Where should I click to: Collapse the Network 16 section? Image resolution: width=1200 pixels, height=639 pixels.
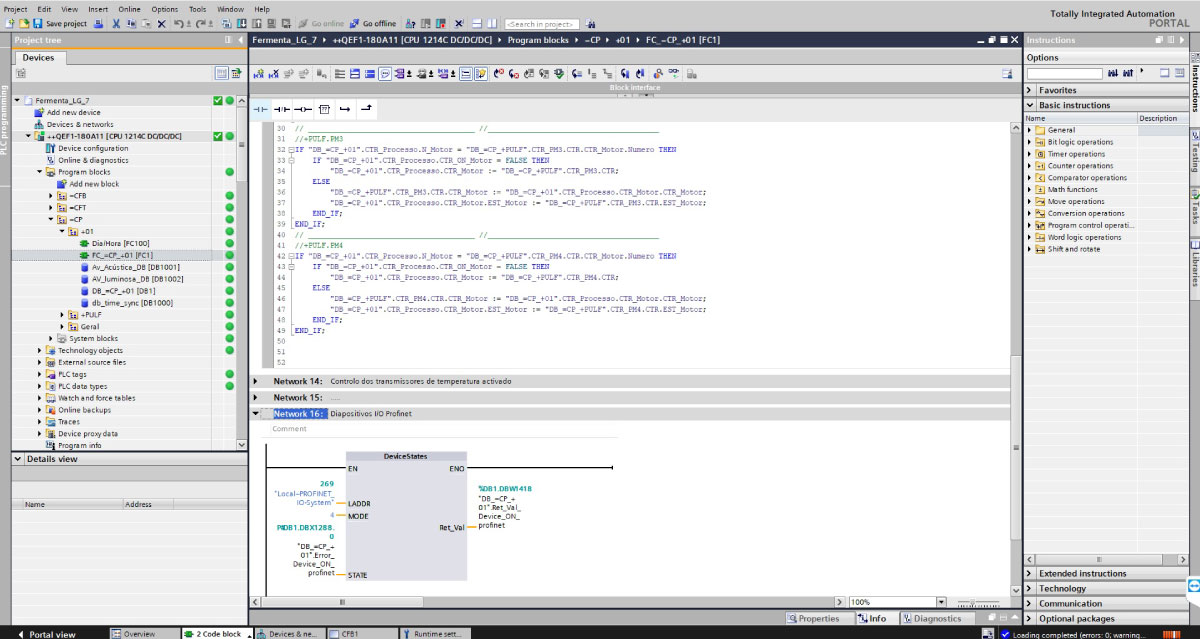pos(255,414)
